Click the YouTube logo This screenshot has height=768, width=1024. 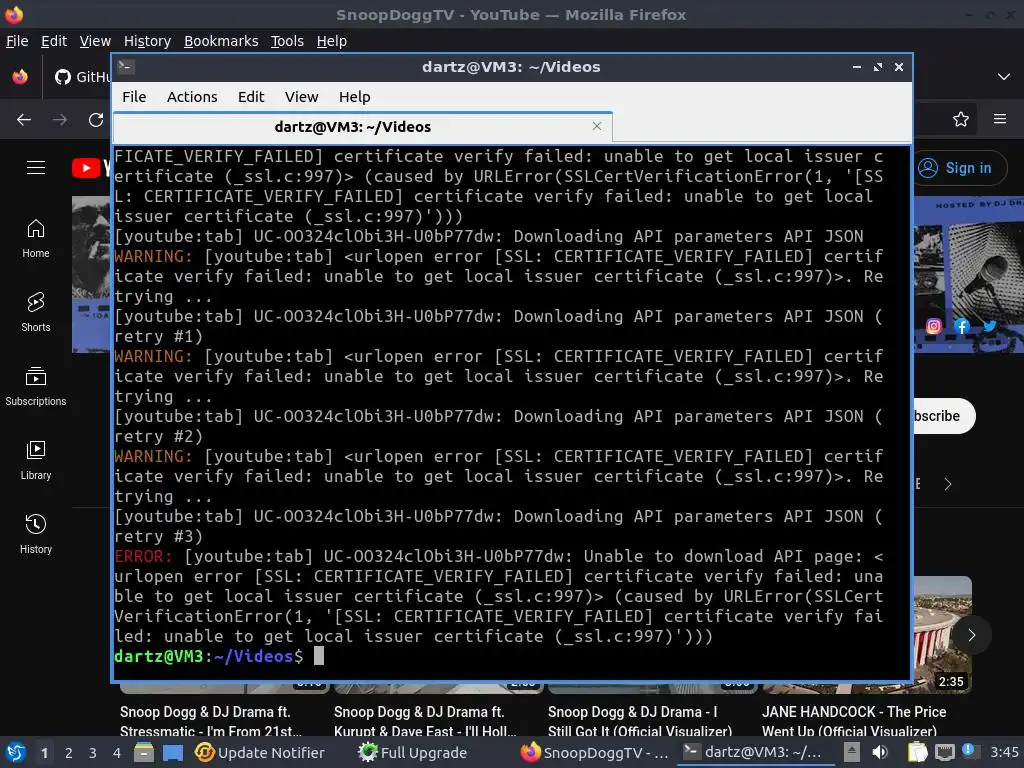click(x=91, y=168)
